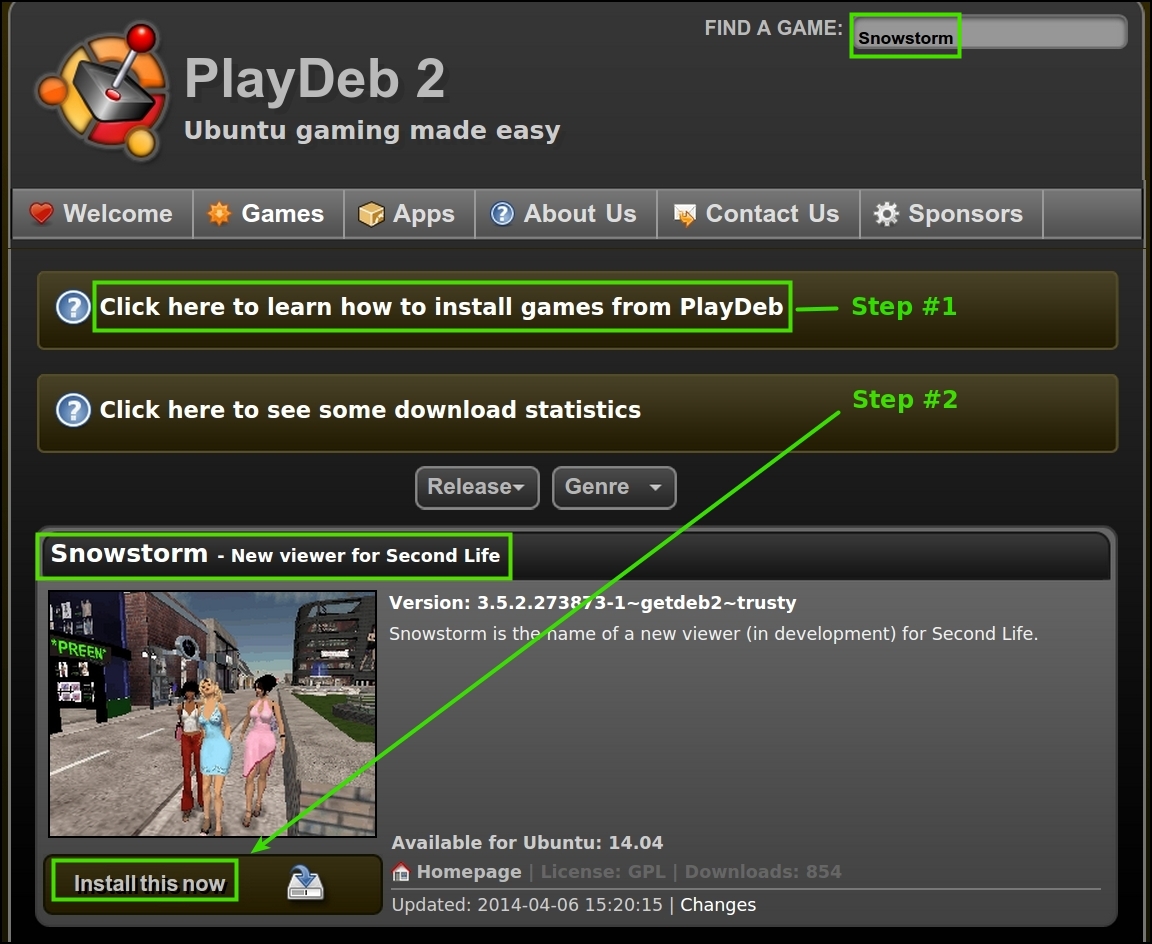Click the FIND A GAME label
Screen dimensions: 1152x944
click(x=774, y=28)
